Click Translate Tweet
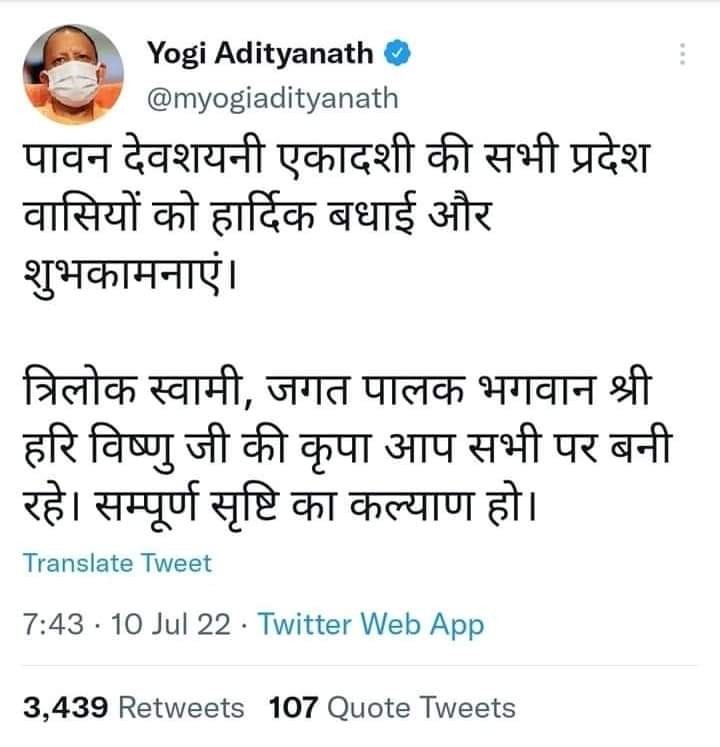720x747 pixels. pos(117,563)
